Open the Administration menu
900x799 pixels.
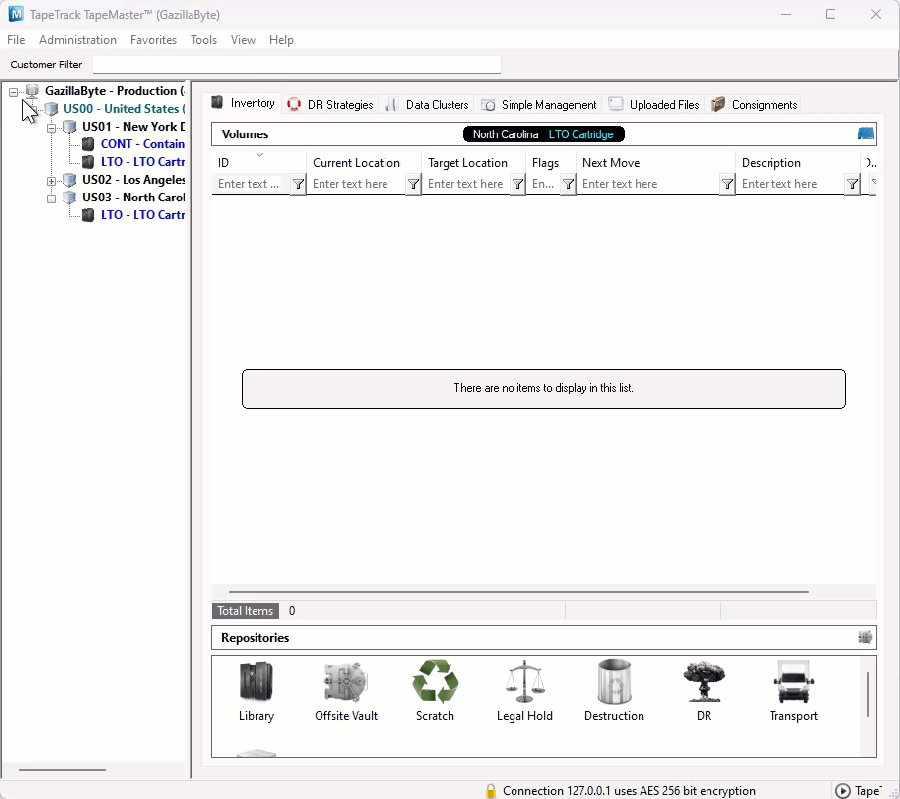(x=78, y=40)
